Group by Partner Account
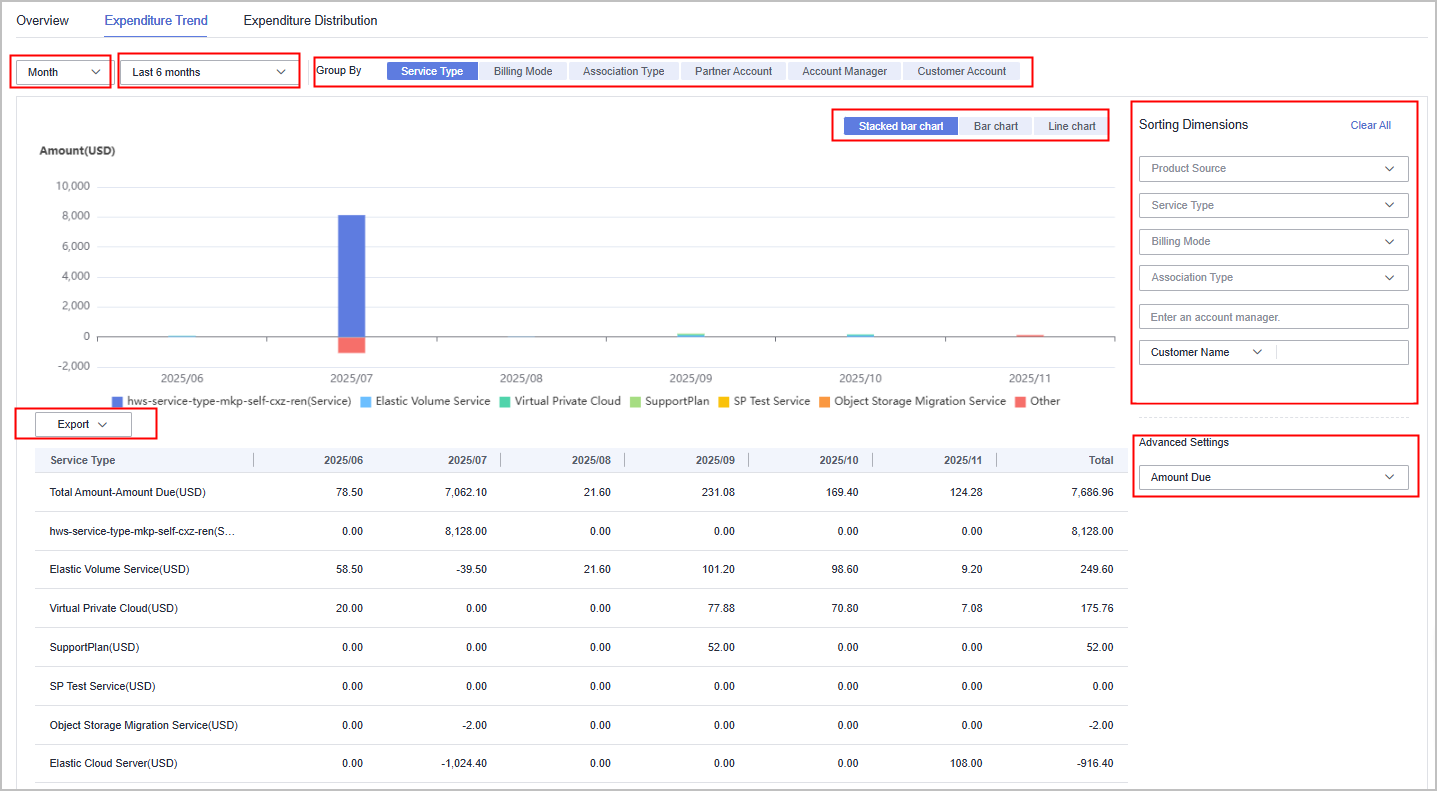The image size is (1437, 791). [x=733, y=71]
